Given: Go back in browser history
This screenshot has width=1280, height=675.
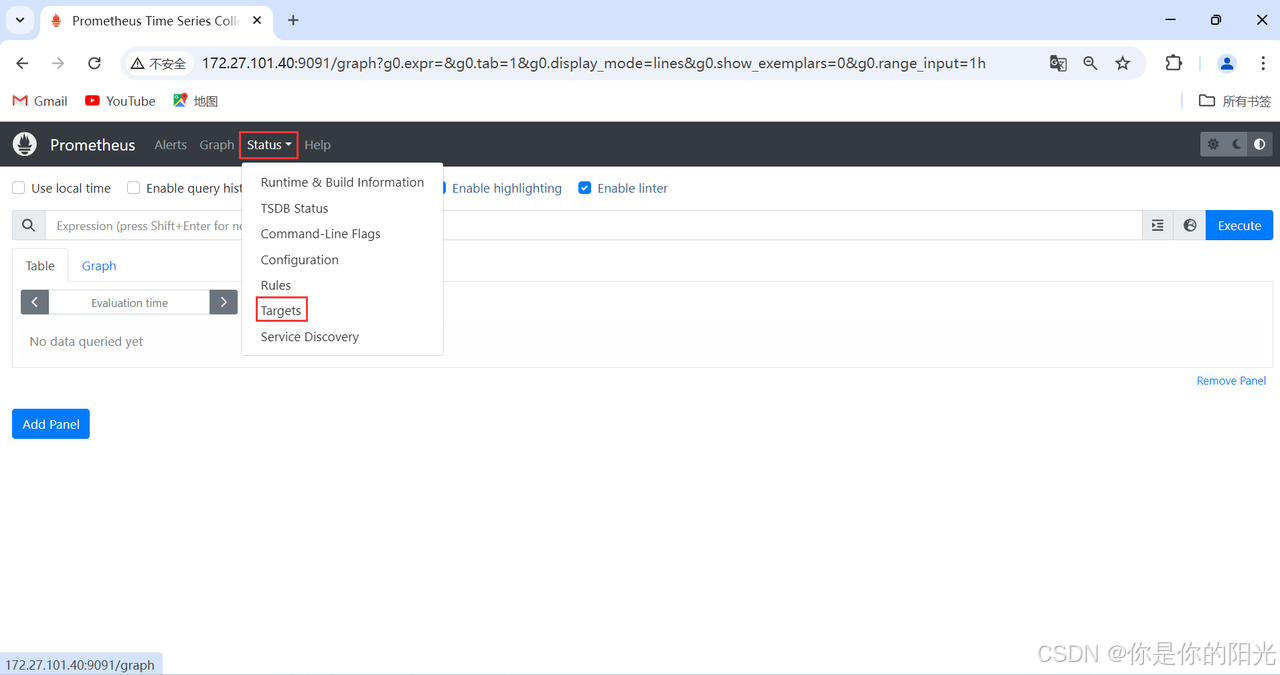Looking at the screenshot, I should click(23, 63).
